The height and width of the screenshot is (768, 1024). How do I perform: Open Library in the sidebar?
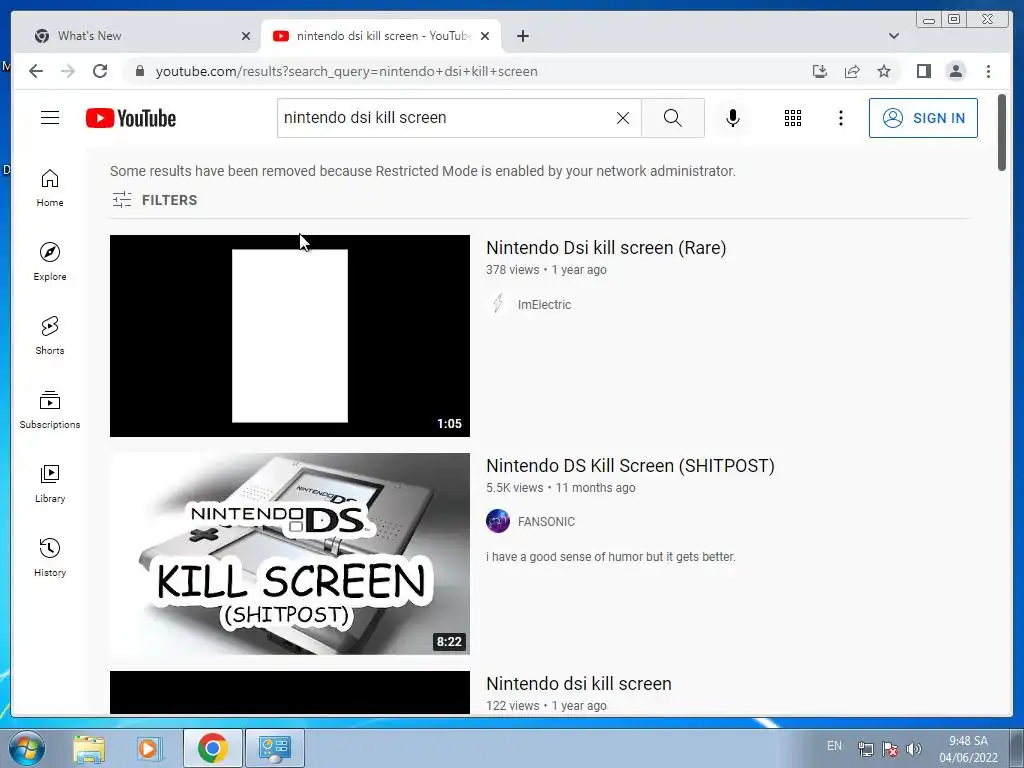point(50,483)
